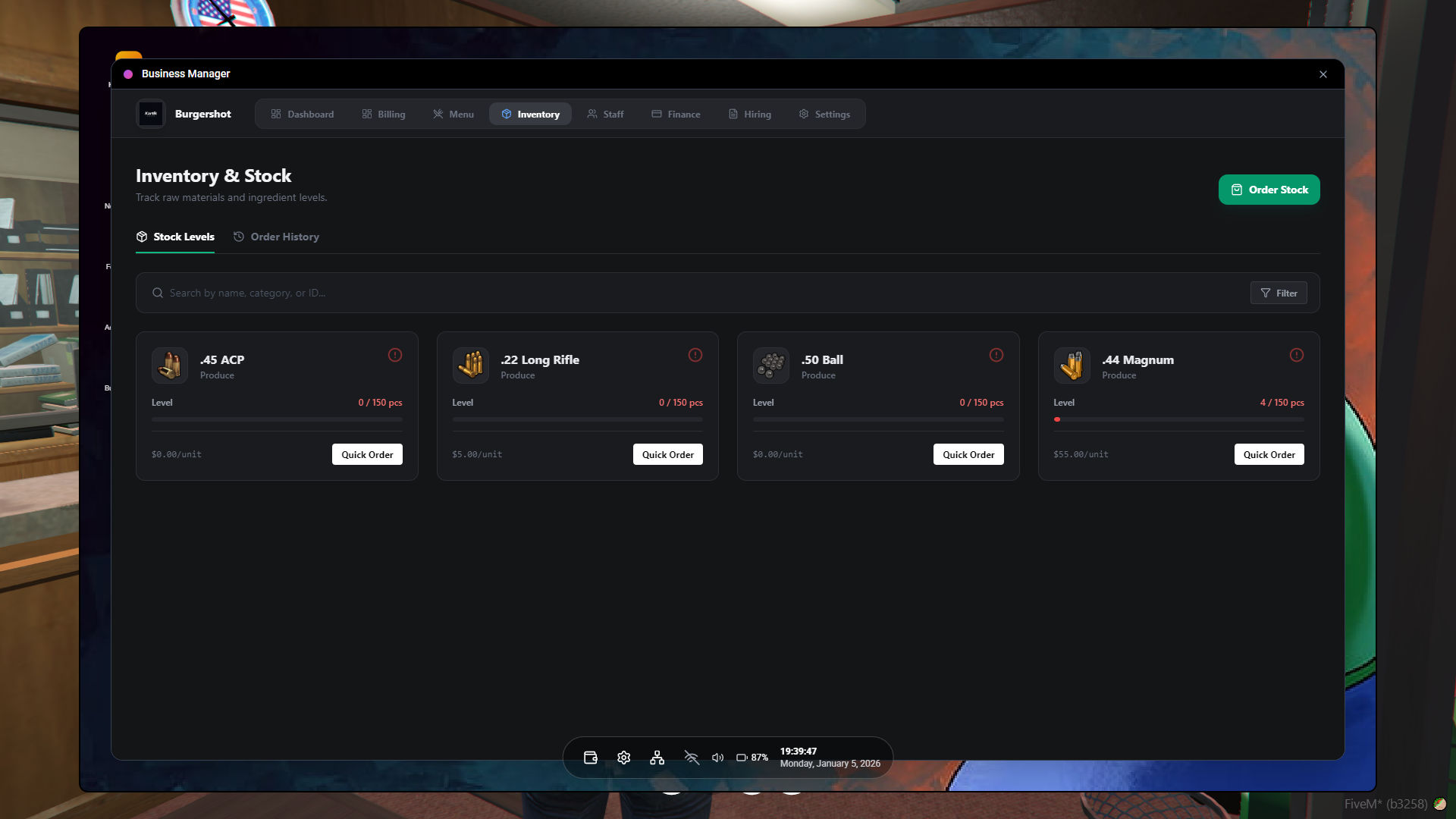The image size is (1456, 819).
Task: Click the Finance credit card icon
Action: [x=657, y=114]
